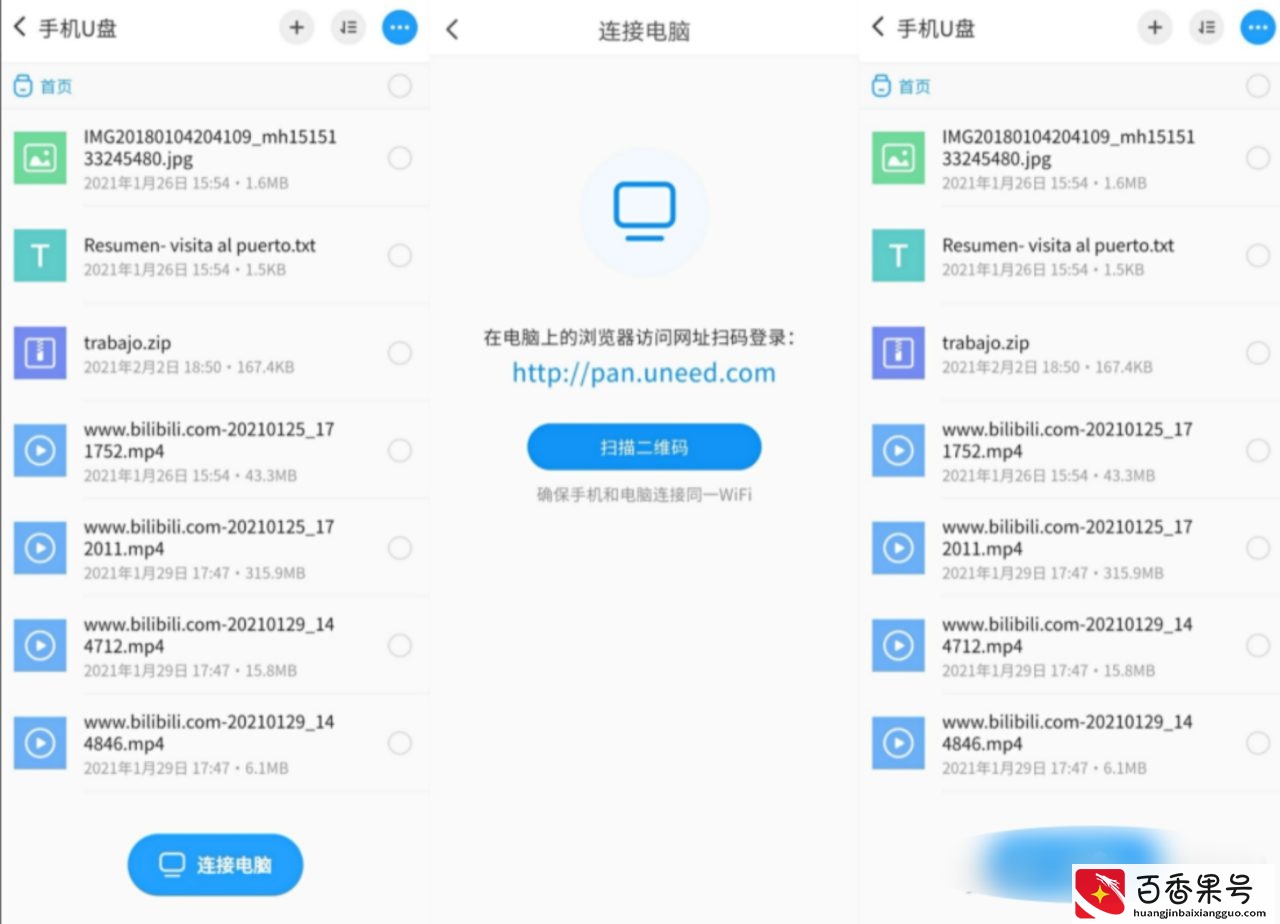Open blue more-options menu in right screen

tap(1259, 28)
